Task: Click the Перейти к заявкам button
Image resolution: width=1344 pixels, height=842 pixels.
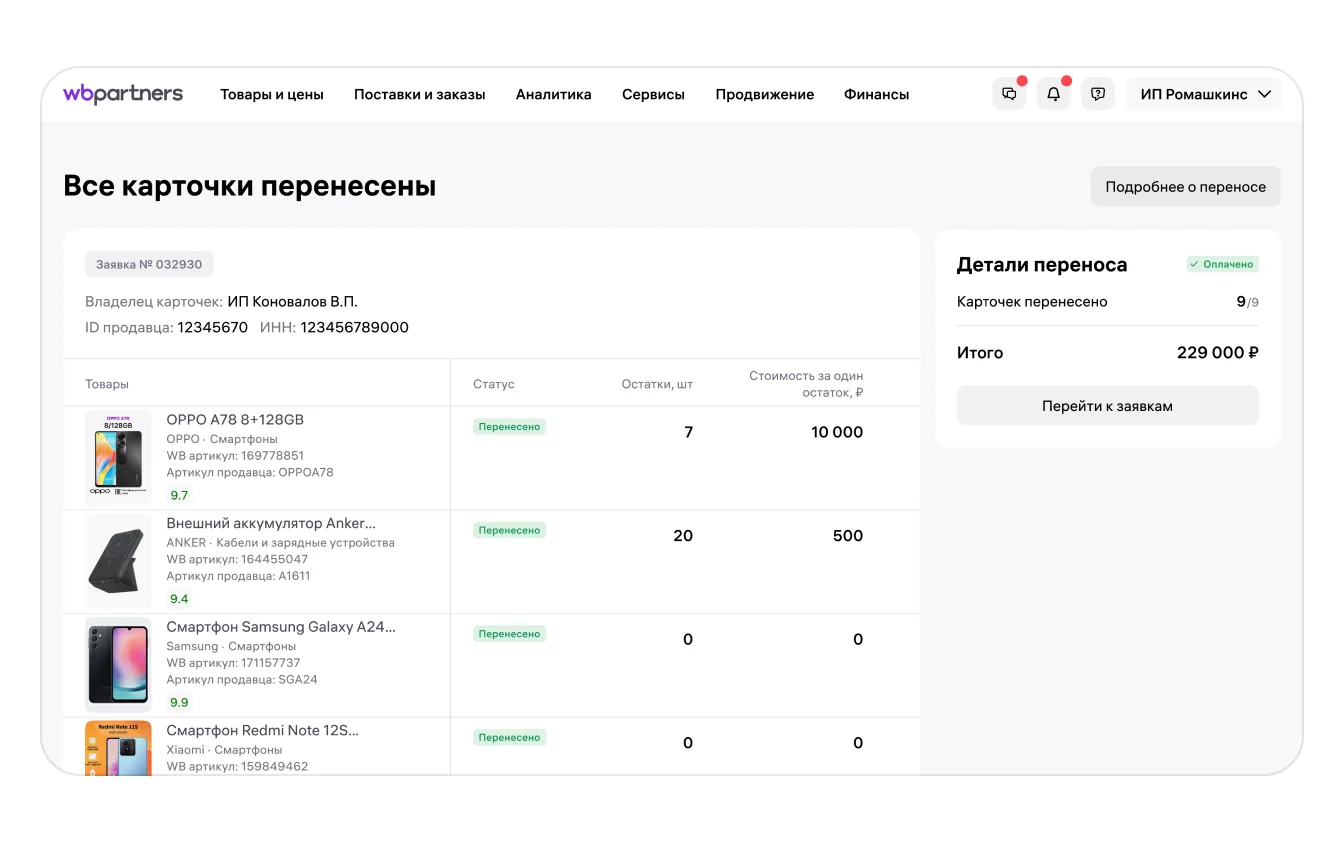Action: 1107,406
